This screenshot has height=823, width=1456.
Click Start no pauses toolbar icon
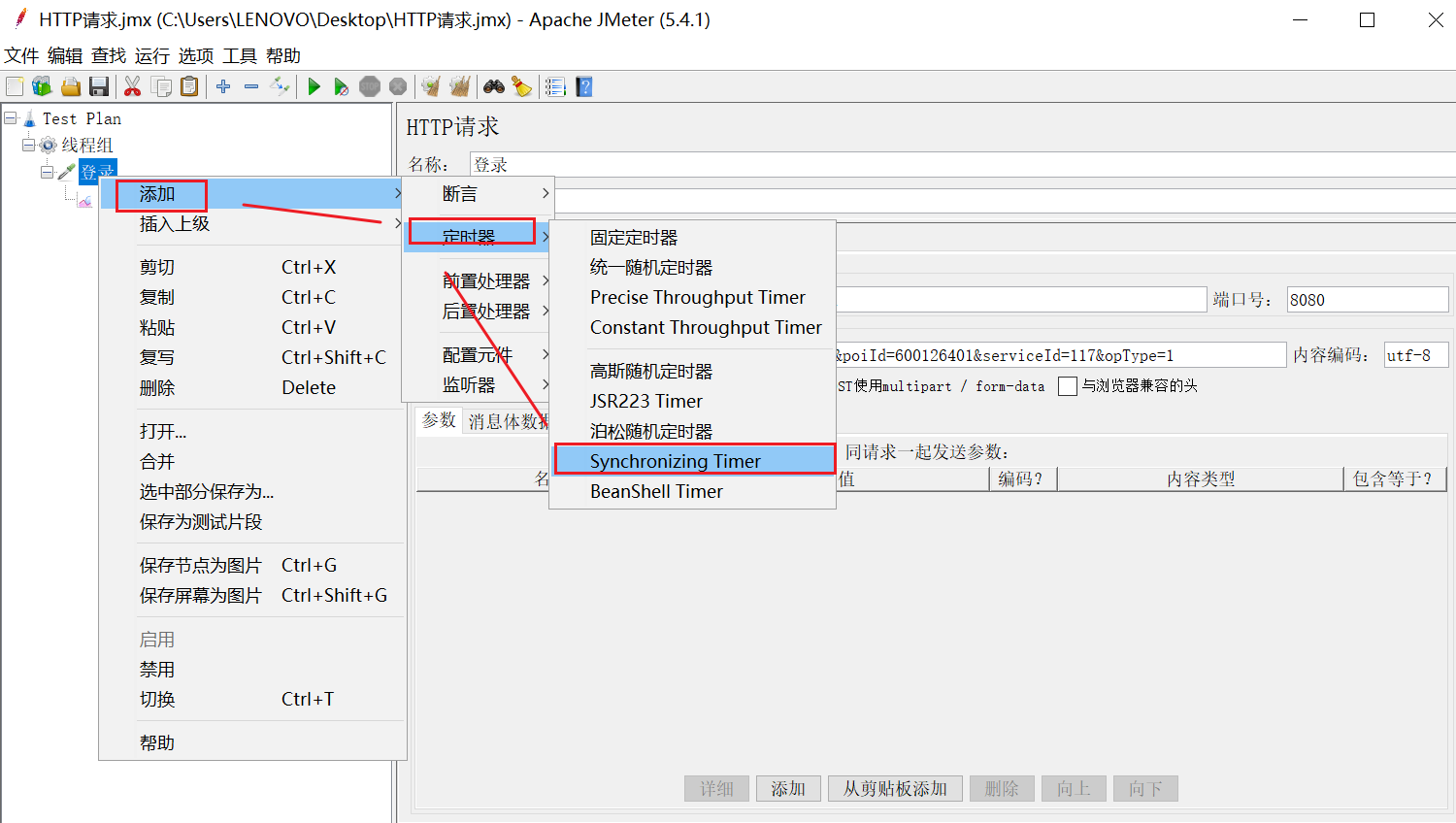coord(342,86)
